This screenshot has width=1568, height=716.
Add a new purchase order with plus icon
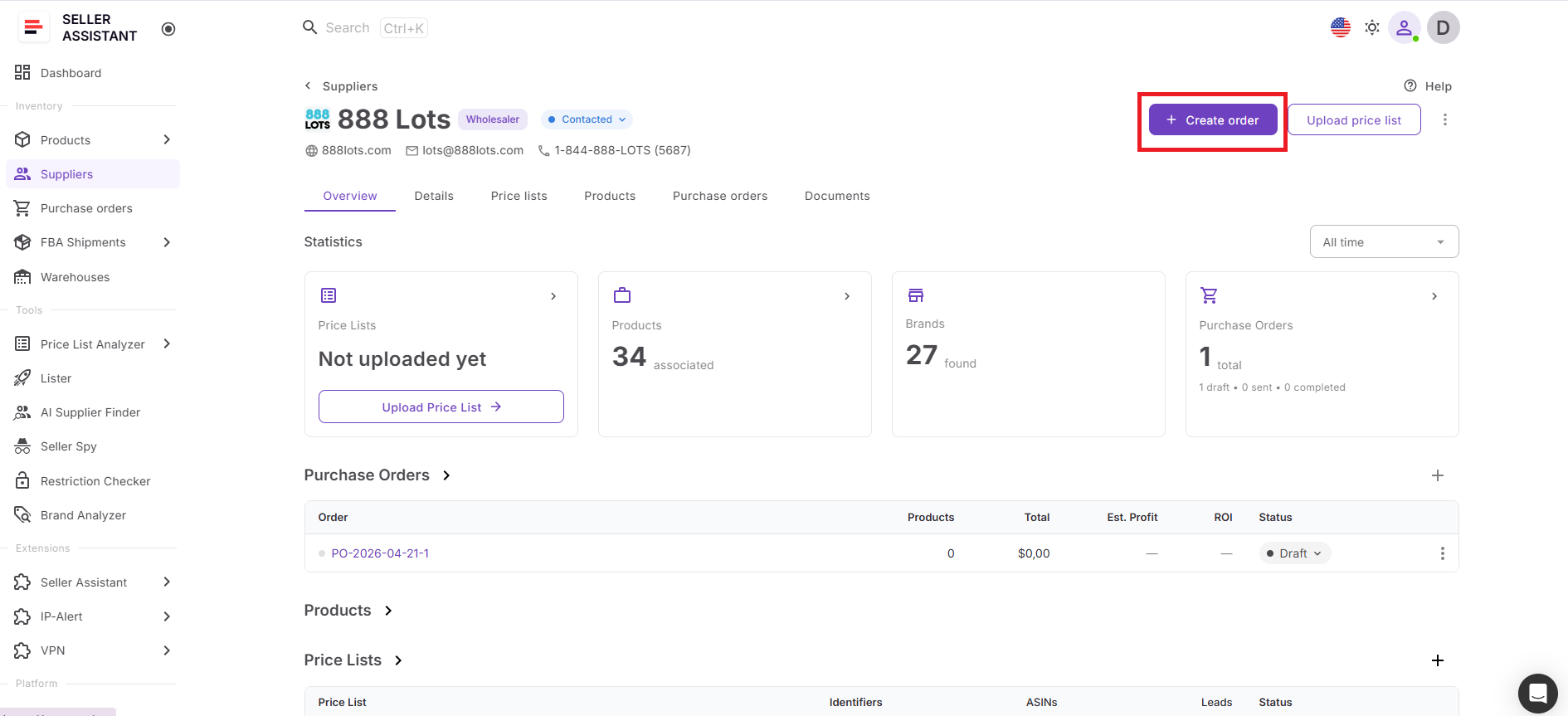tap(1438, 475)
